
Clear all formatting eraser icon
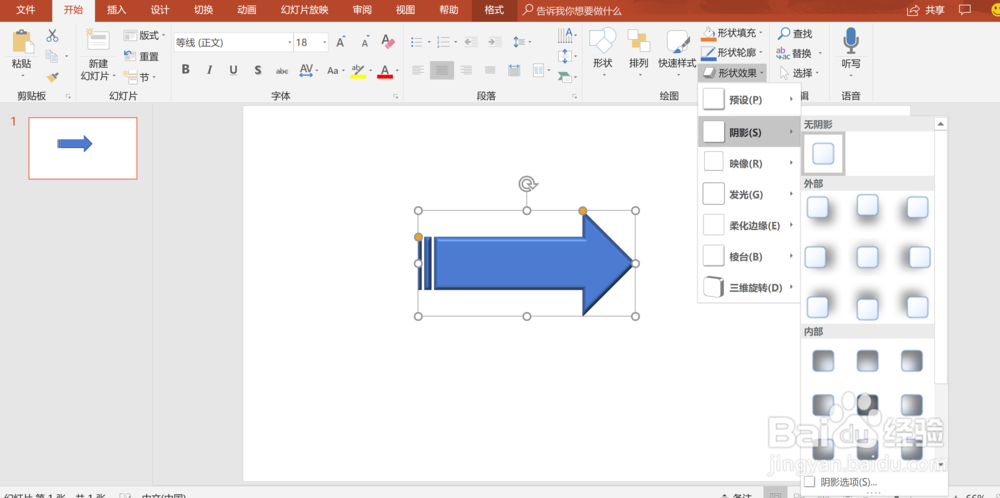coord(388,42)
